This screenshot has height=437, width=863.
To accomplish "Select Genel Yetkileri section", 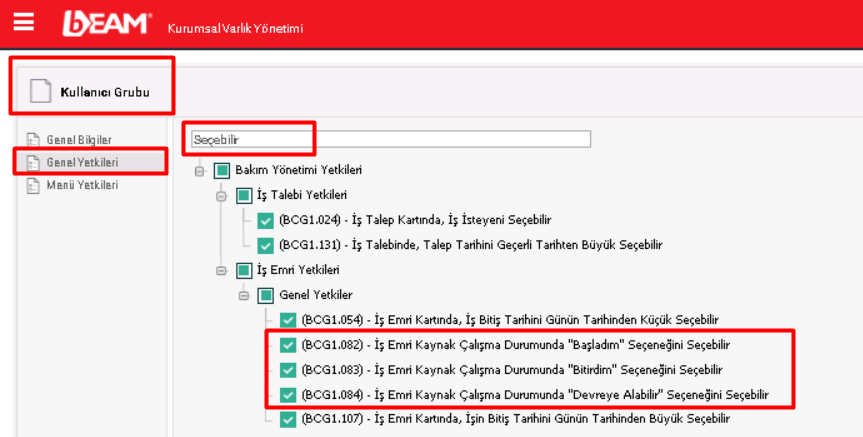I will click(x=83, y=162).
